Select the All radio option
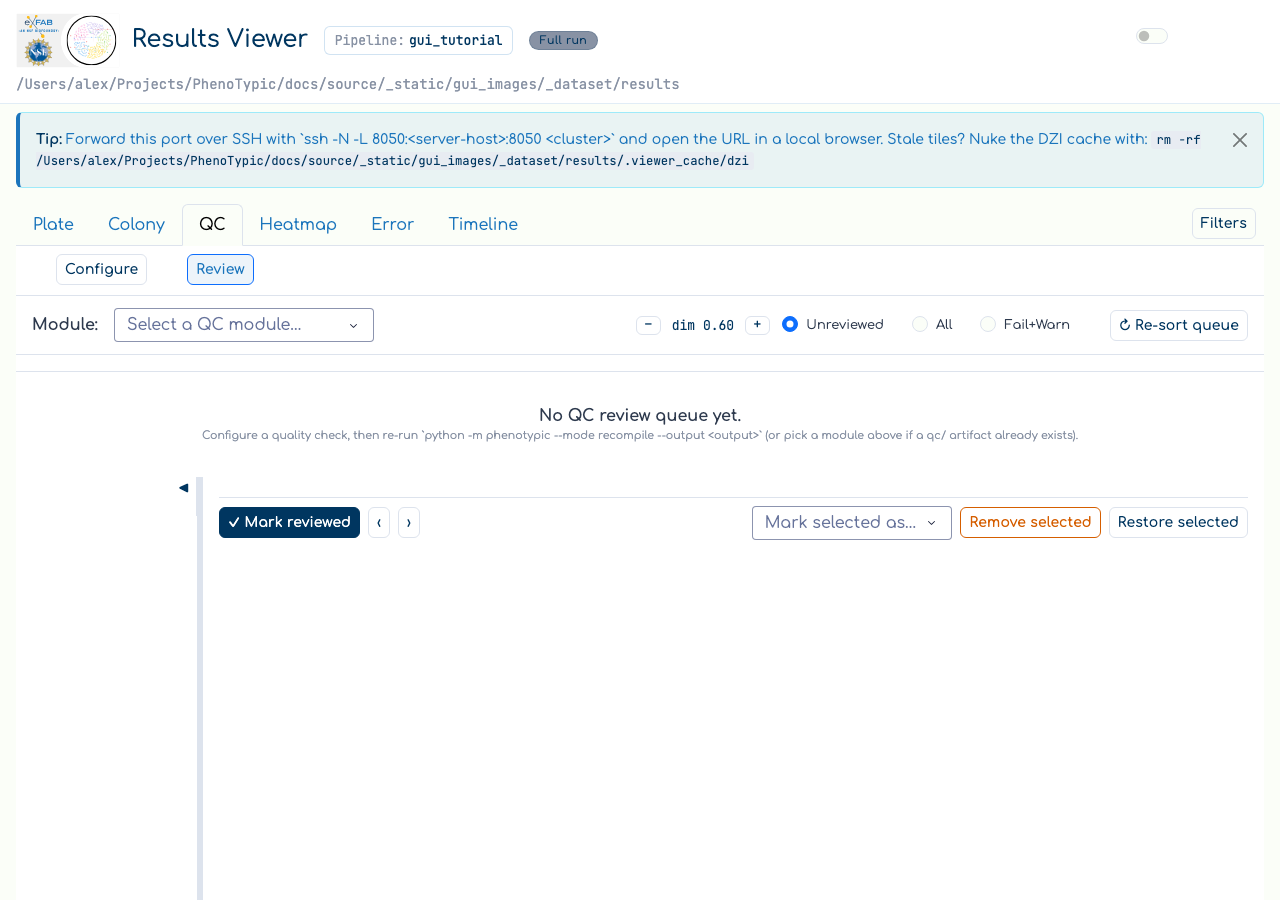1280x900 pixels. tap(920, 324)
